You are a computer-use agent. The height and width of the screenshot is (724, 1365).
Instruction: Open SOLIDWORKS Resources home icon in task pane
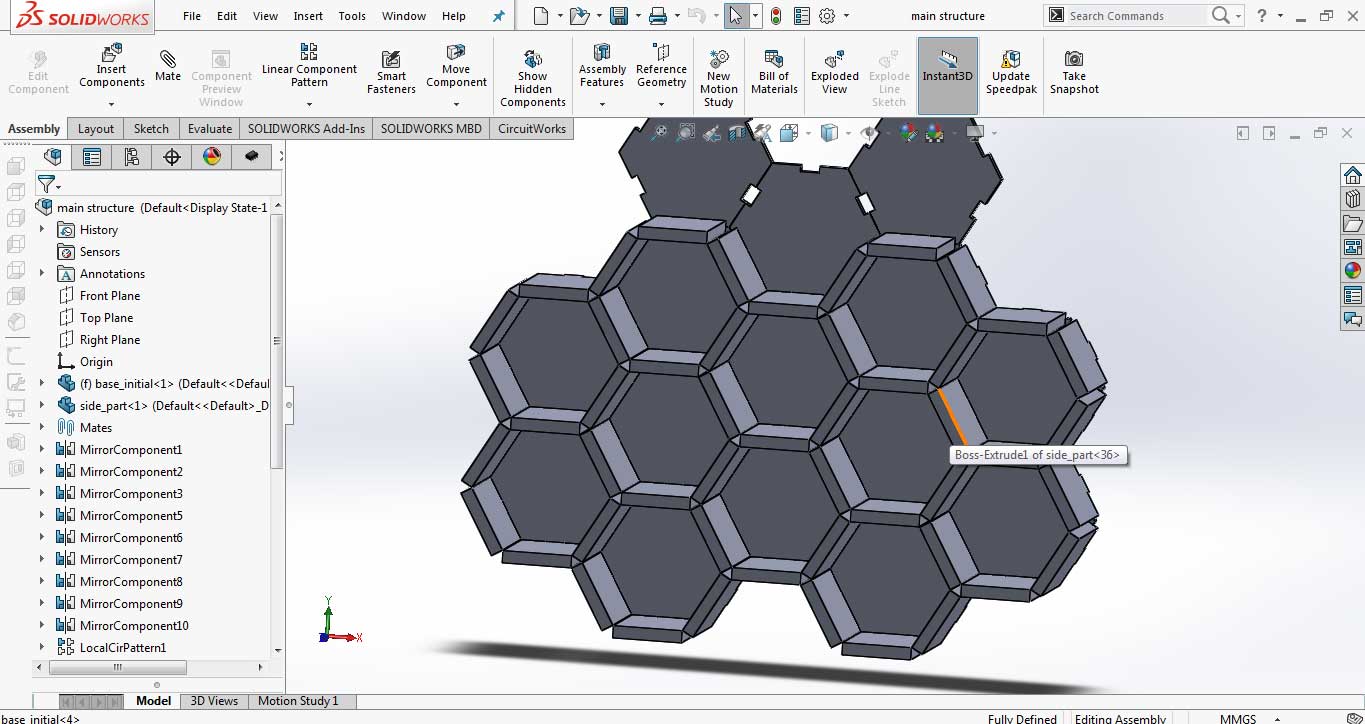pos(1352,175)
